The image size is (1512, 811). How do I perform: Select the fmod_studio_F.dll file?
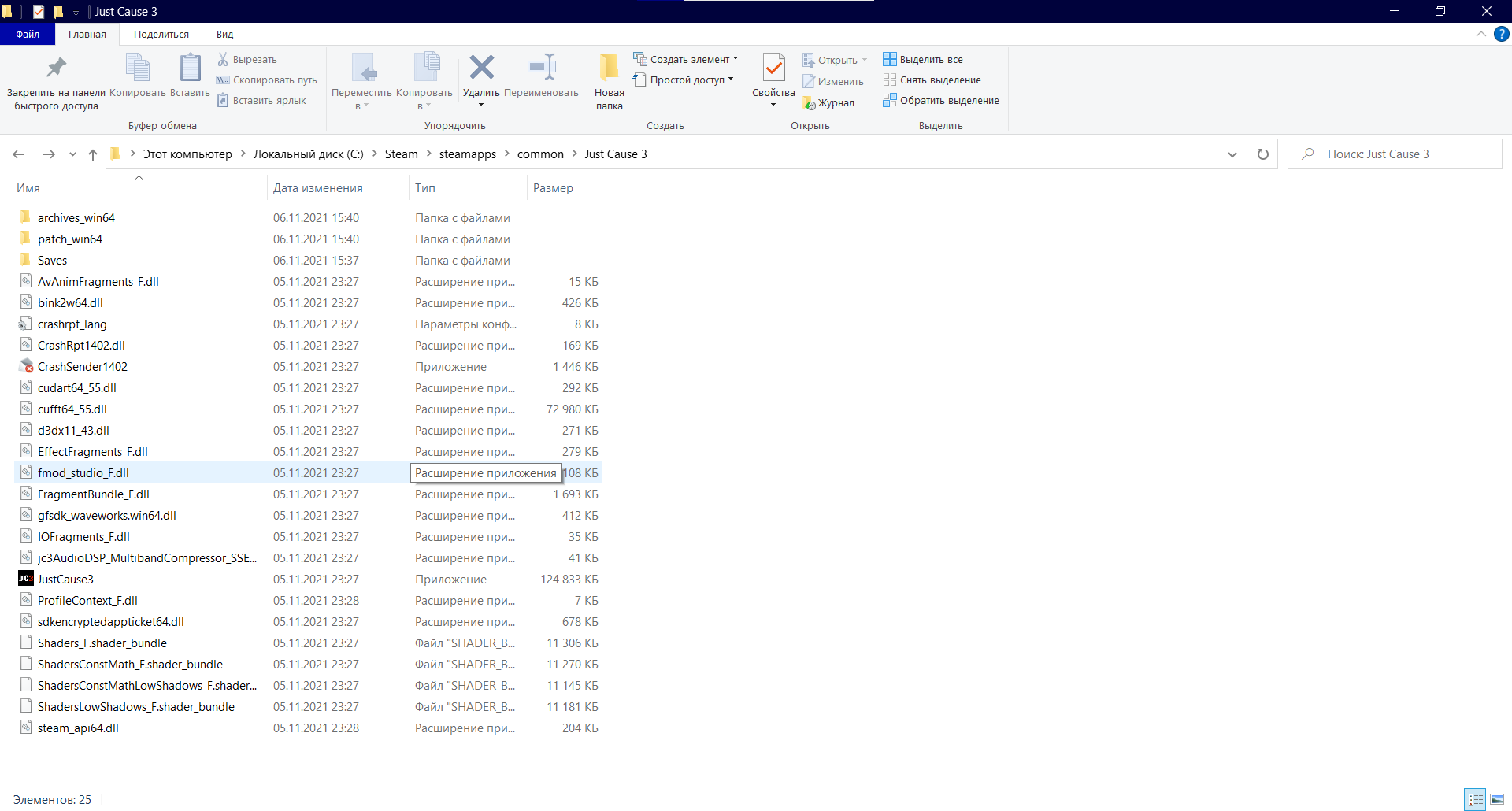tap(309, 472)
